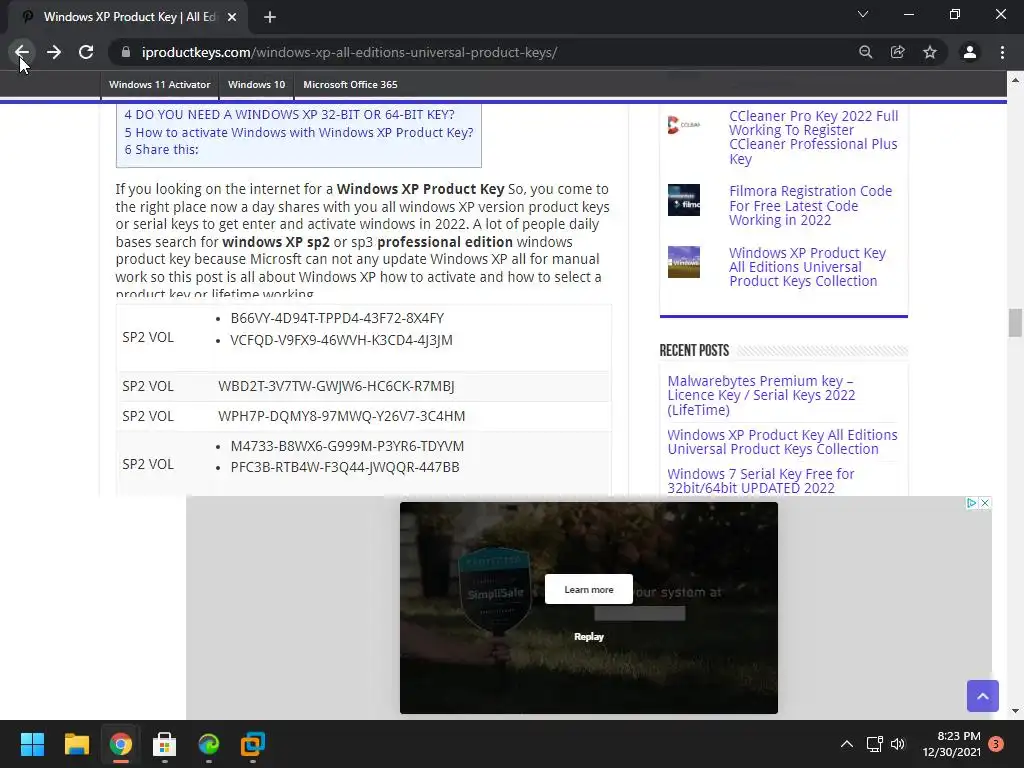
Task: Close the Windows XP Product Key tab
Action: (x=232, y=17)
